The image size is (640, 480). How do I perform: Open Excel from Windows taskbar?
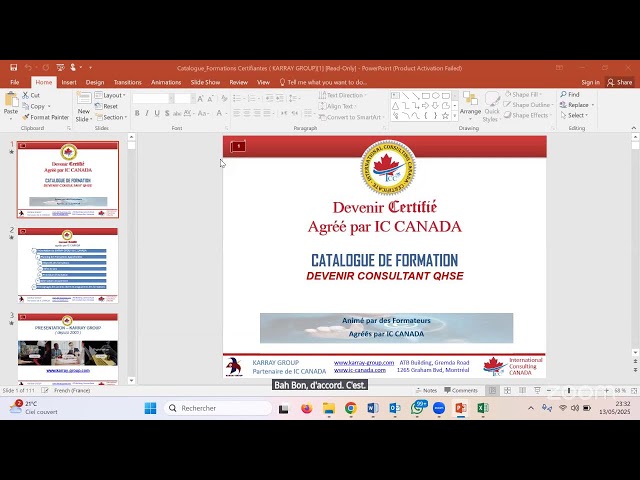(483, 408)
